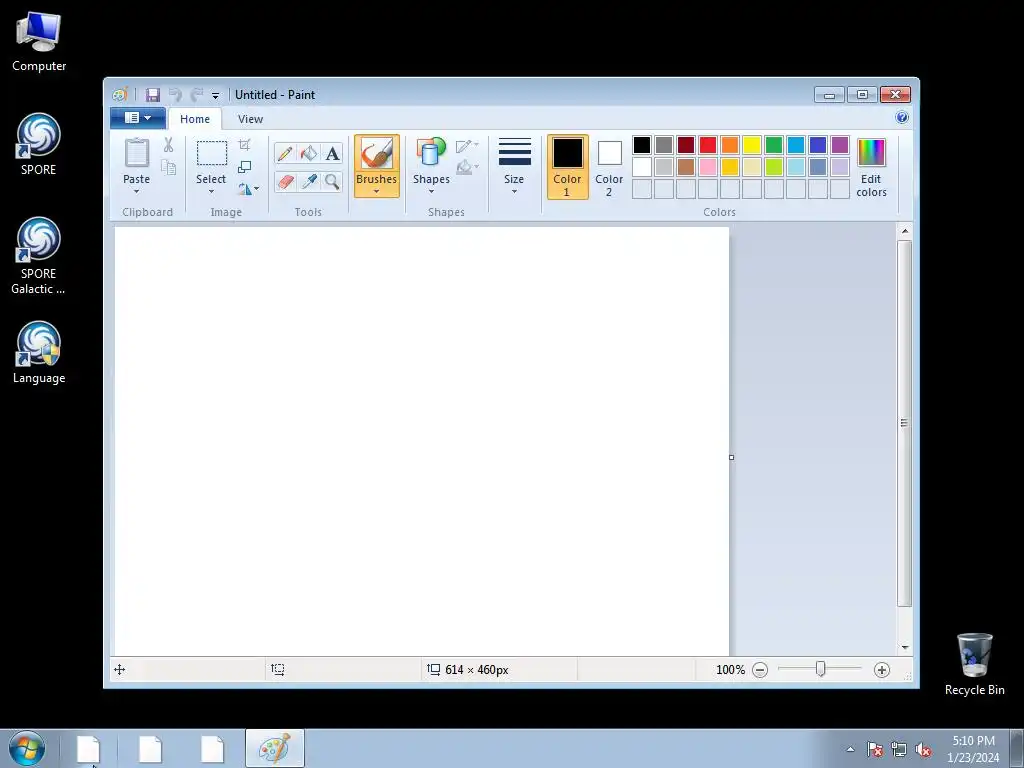Select the Fill with color bucket tool
Viewport: 1024px width, 768px height.
click(308, 153)
